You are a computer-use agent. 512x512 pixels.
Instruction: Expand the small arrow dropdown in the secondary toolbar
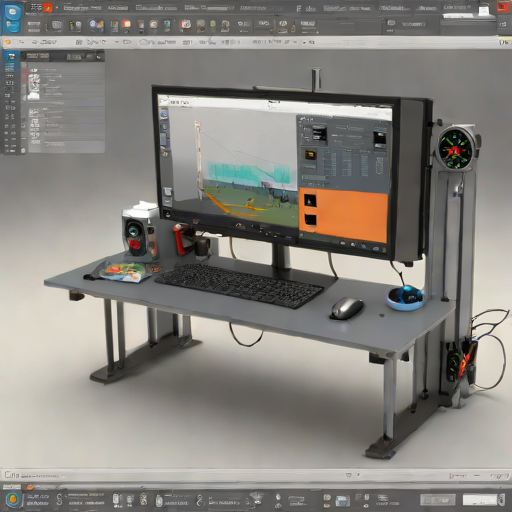point(116,42)
